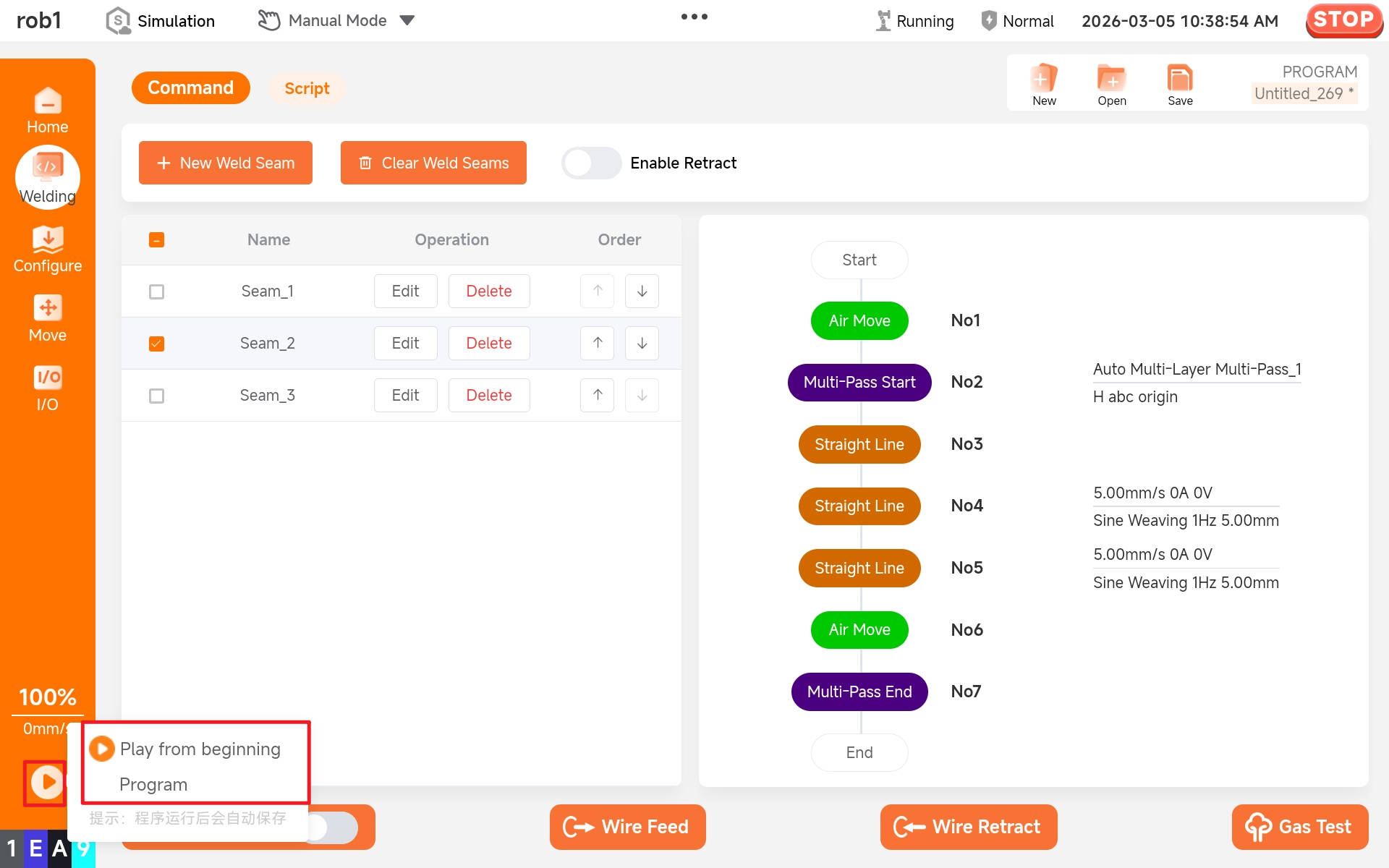Expand the Manual Mode dropdown arrow

point(407,20)
